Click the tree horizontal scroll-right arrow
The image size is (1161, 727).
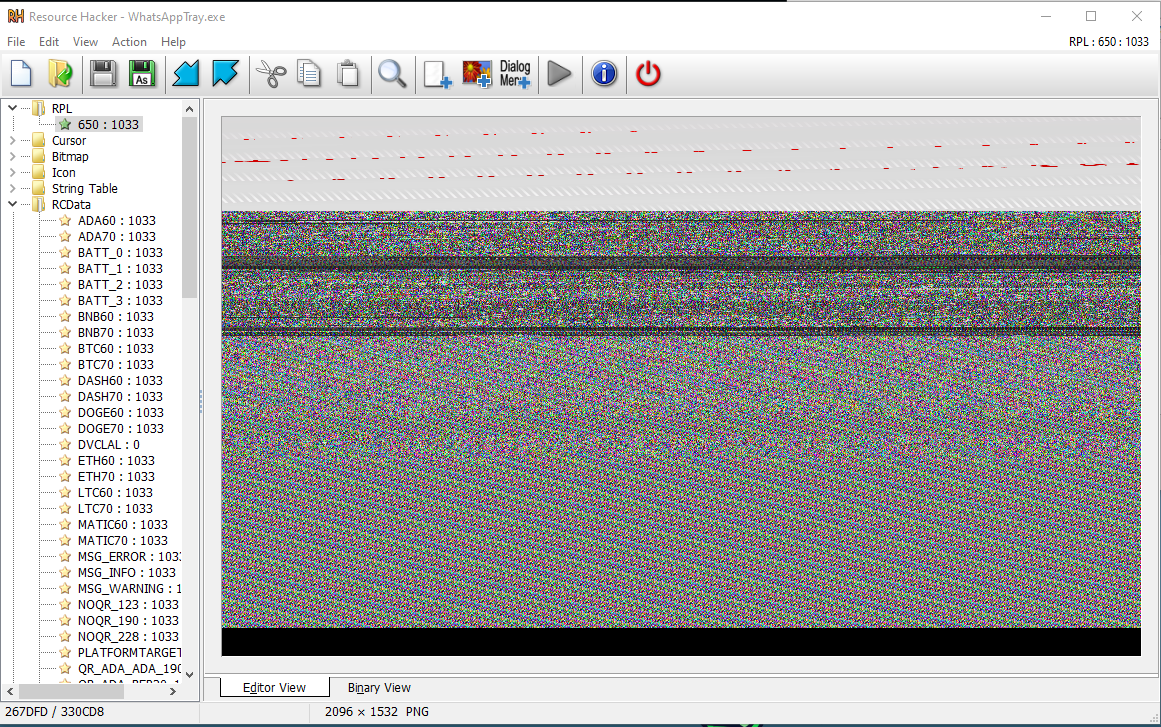(x=173, y=691)
